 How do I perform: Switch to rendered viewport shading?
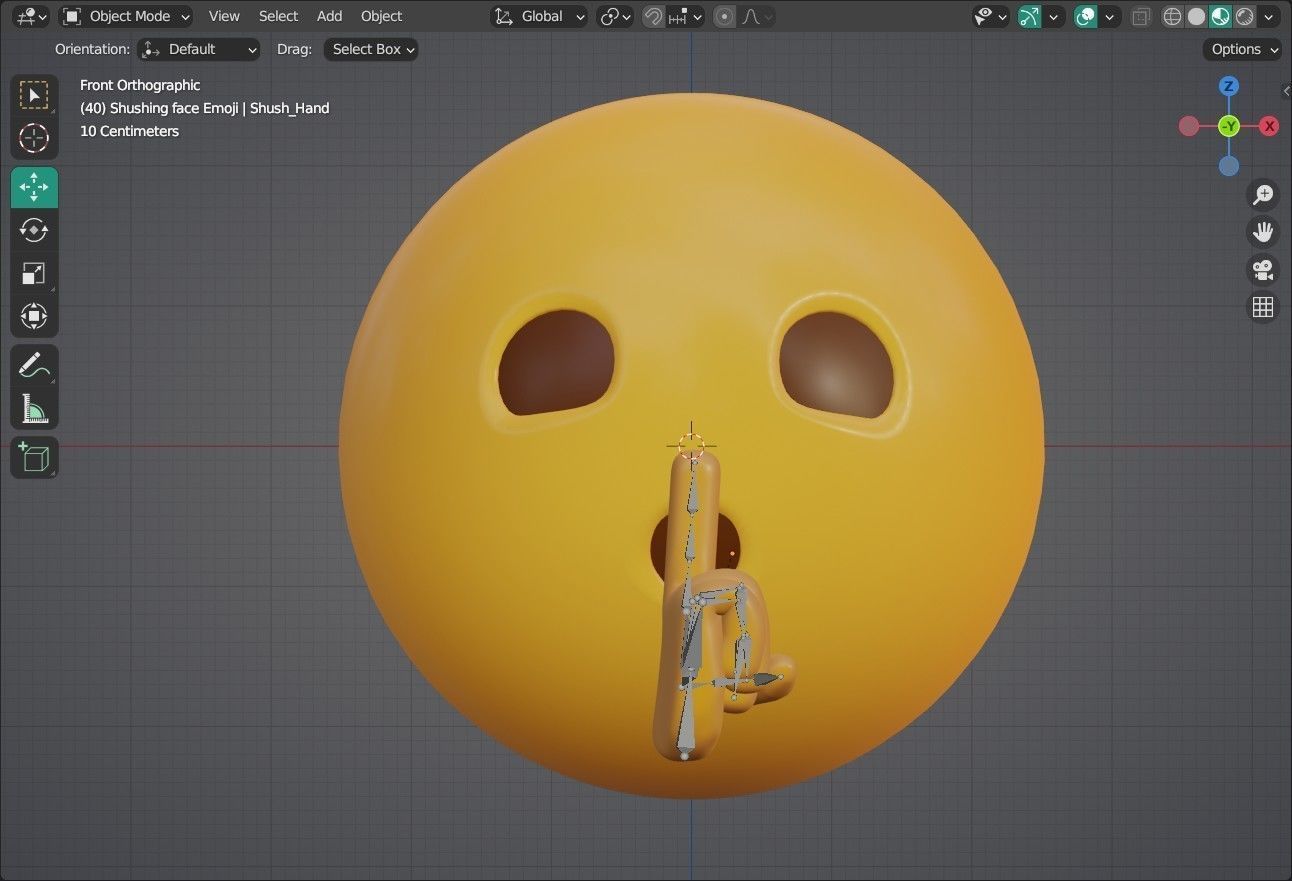tap(1244, 16)
